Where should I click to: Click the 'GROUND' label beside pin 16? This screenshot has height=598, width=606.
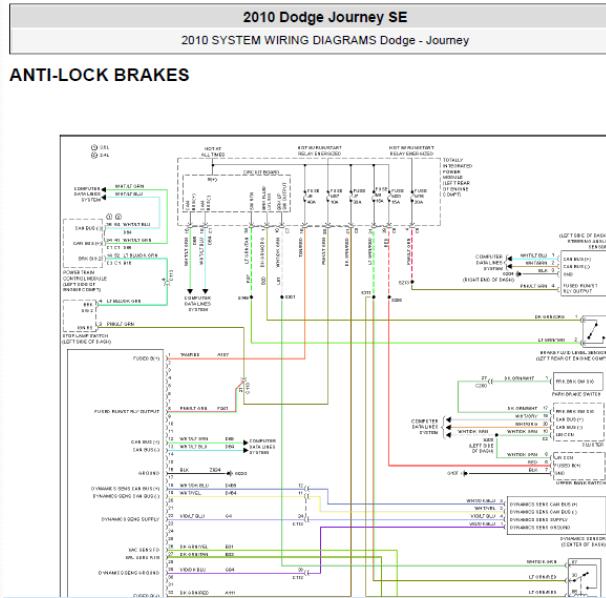coord(149,473)
